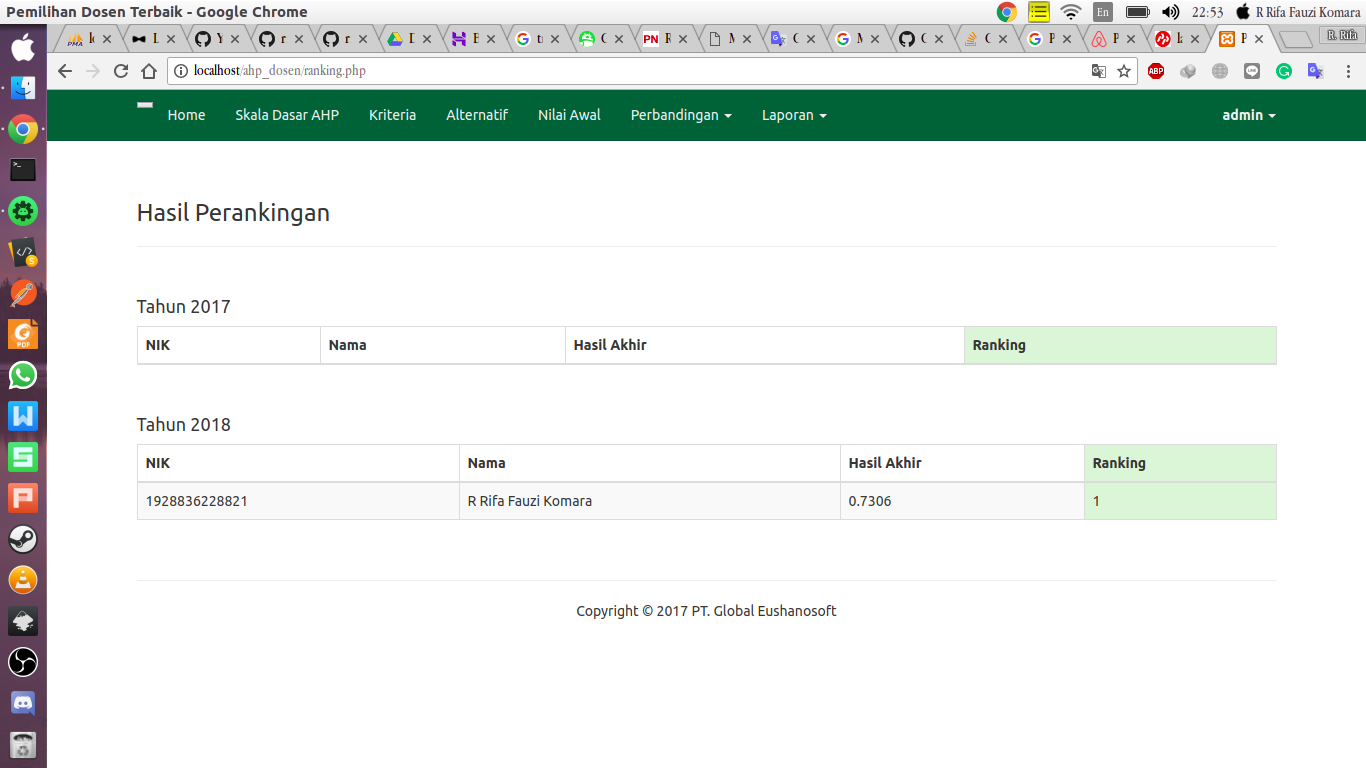The height and width of the screenshot is (768, 1366).
Task: Open VLC media player from dock
Action: [x=23, y=580]
